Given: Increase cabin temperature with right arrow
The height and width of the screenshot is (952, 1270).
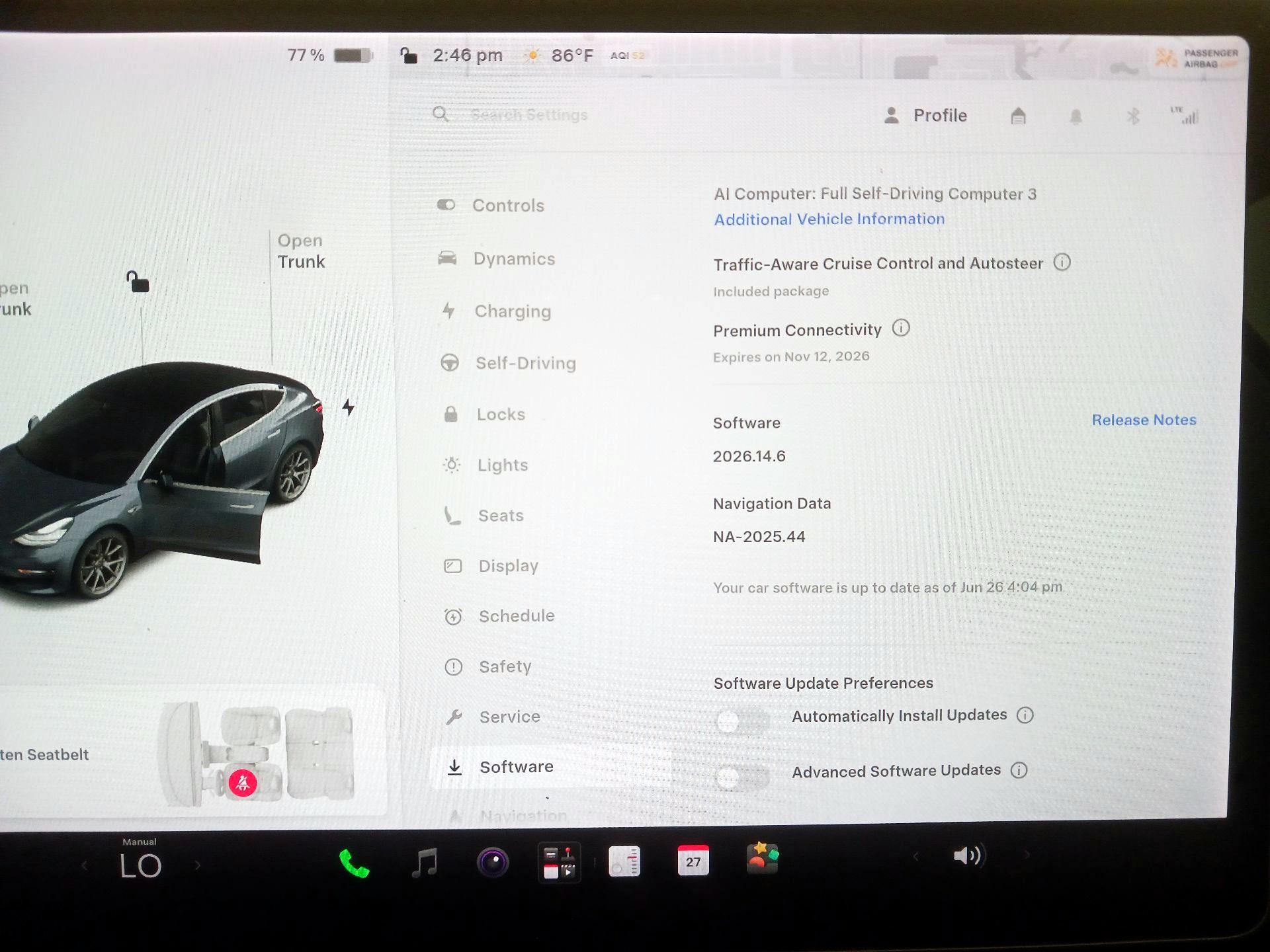Looking at the screenshot, I should click(197, 864).
